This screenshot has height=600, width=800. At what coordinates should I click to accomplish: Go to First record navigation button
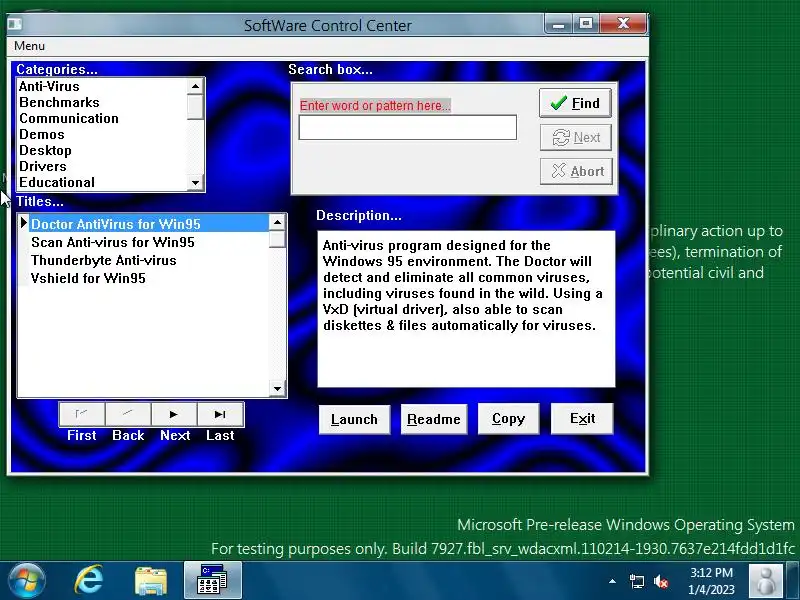(x=82, y=414)
